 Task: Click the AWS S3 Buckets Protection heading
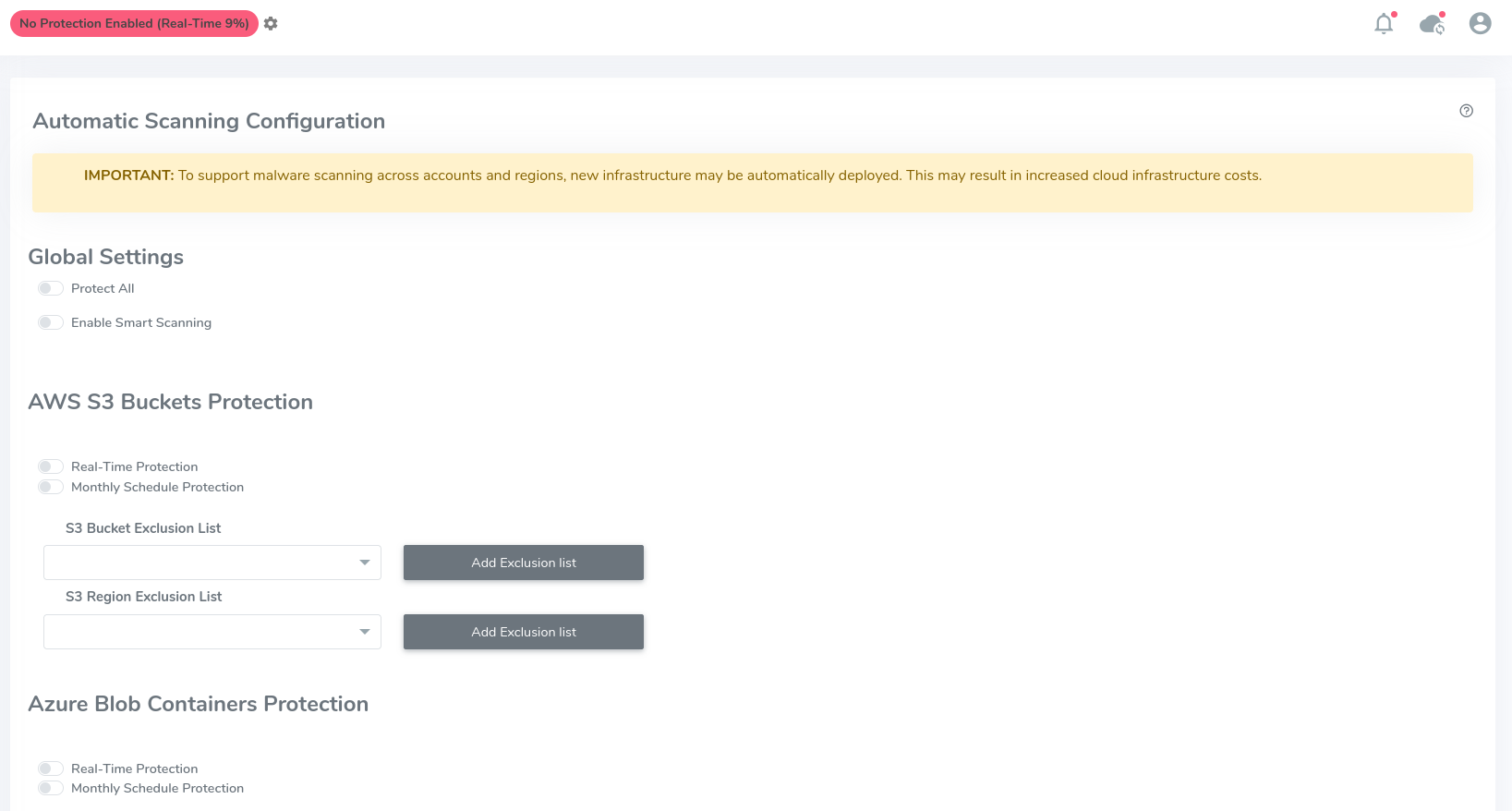171,402
